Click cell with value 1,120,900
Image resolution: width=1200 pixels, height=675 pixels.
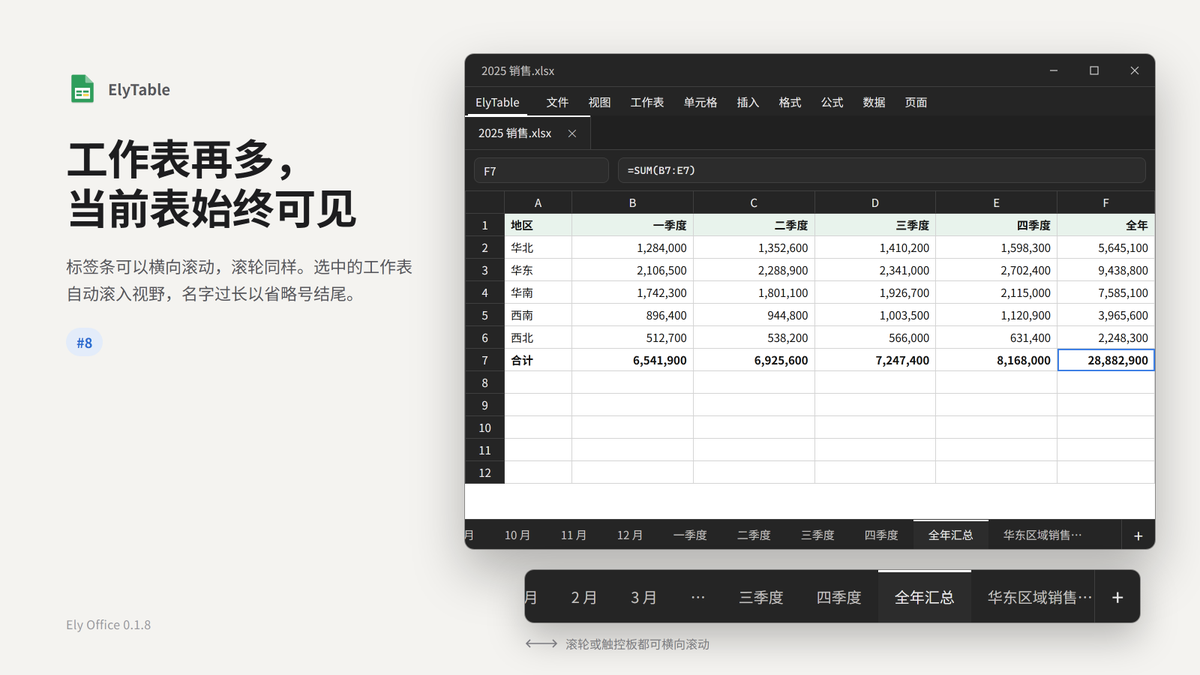[996, 315]
